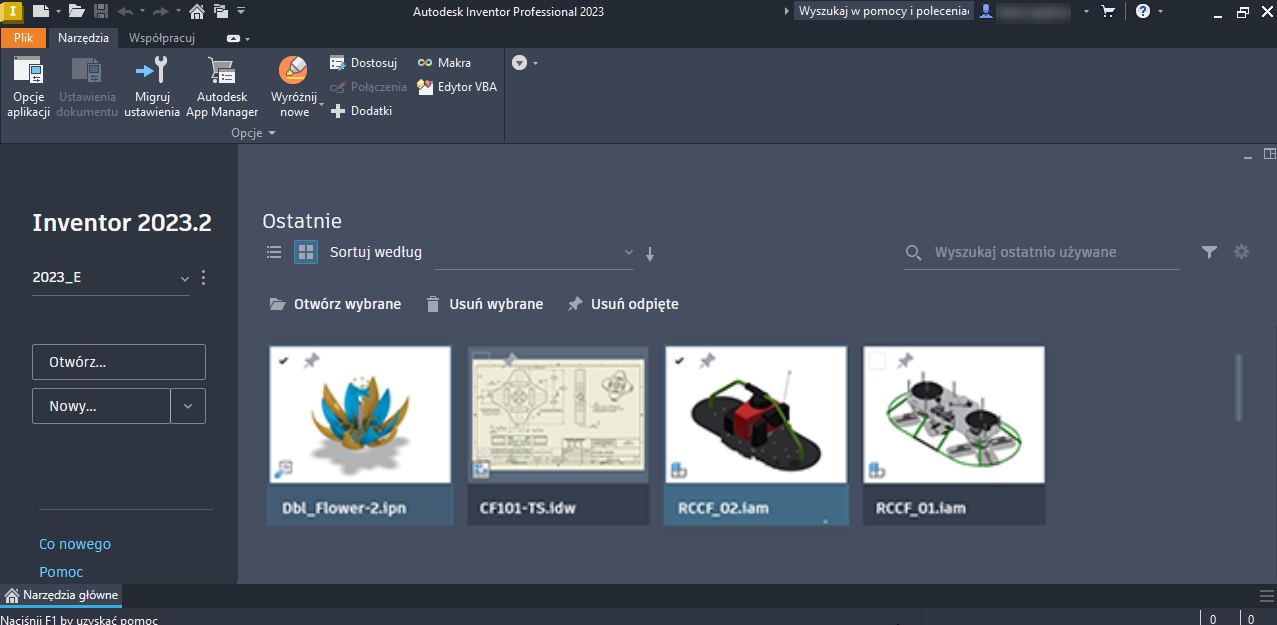Screen dimensions: 1277x625
Task: Open the Pomoc link
Action: pos(61,572)
